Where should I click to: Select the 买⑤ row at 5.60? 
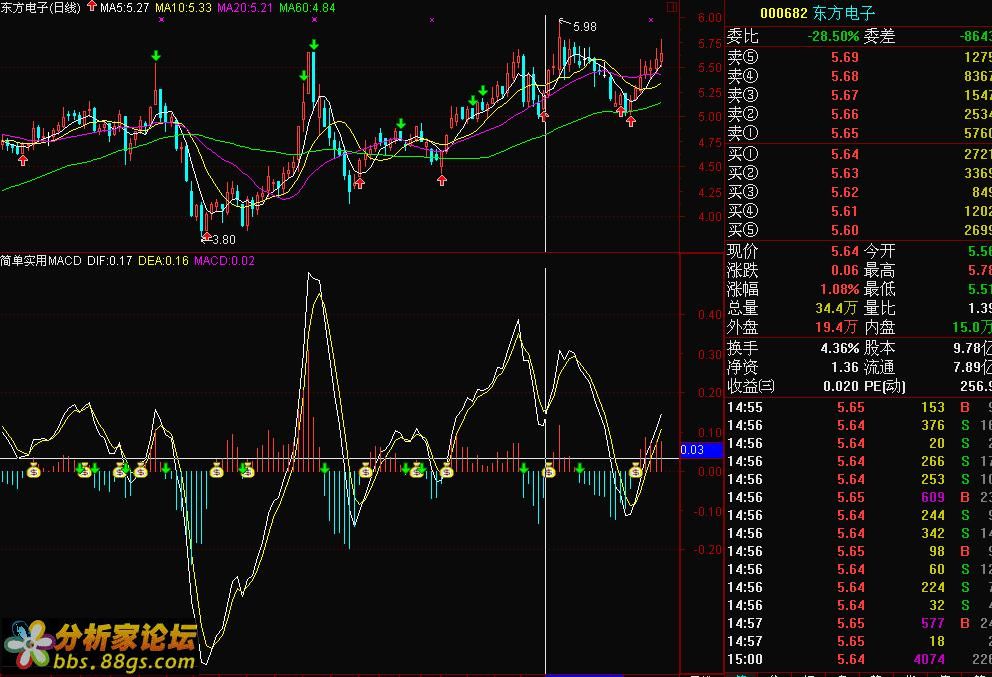(859, 230)
